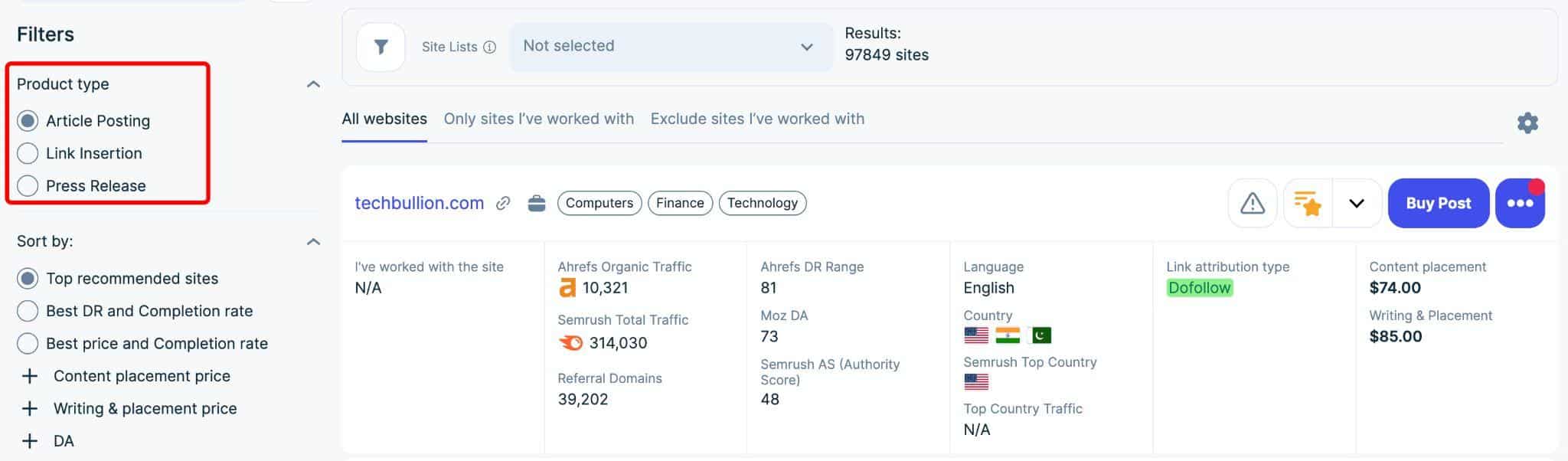The image size is (1568, 461).
Task: Click the Writing & Placement price $85.00
Action: coord(1396,336)
